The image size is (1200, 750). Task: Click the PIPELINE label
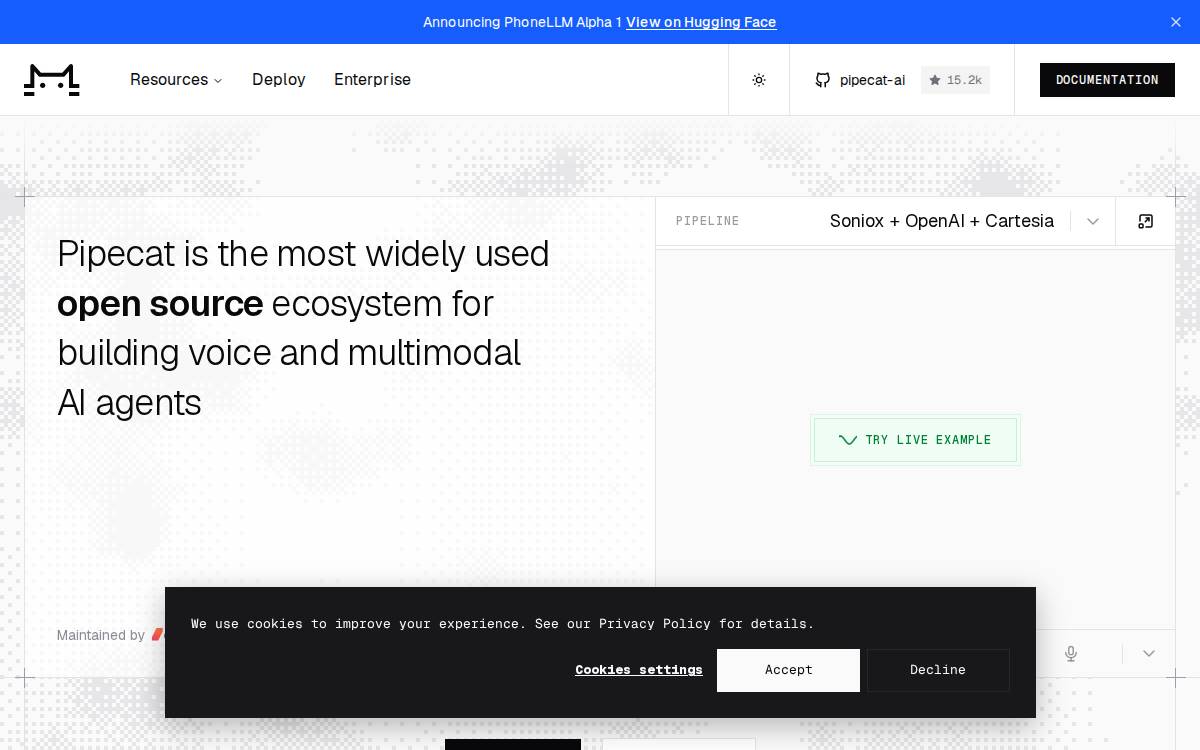click(x=707, y=221)
